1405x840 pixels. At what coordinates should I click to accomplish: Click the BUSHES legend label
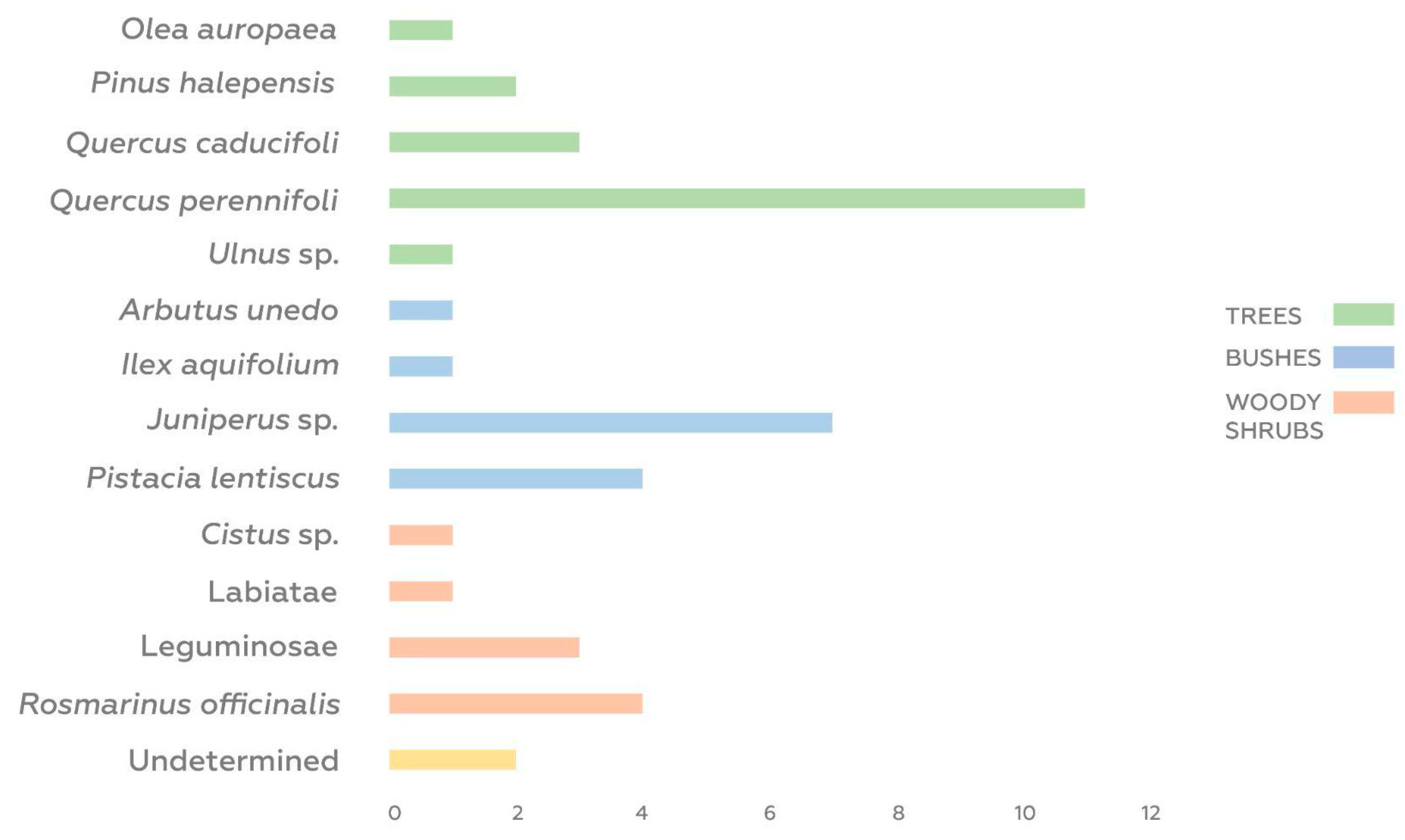pos(1273,358)
